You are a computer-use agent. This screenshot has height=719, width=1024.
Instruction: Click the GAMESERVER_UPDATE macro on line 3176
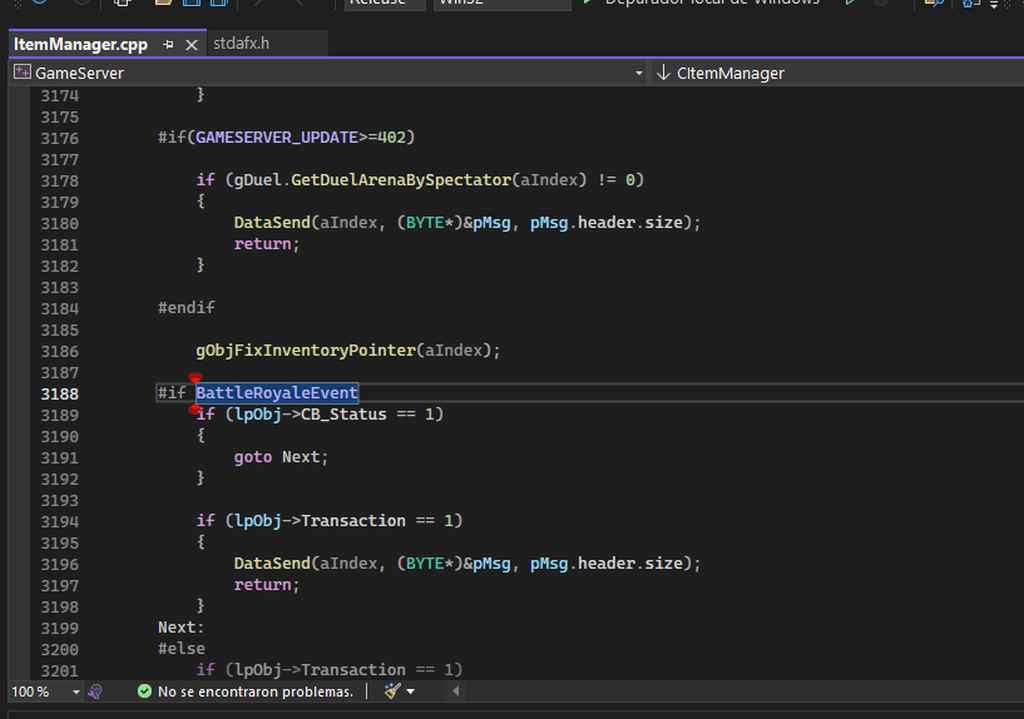pos(277,138)
